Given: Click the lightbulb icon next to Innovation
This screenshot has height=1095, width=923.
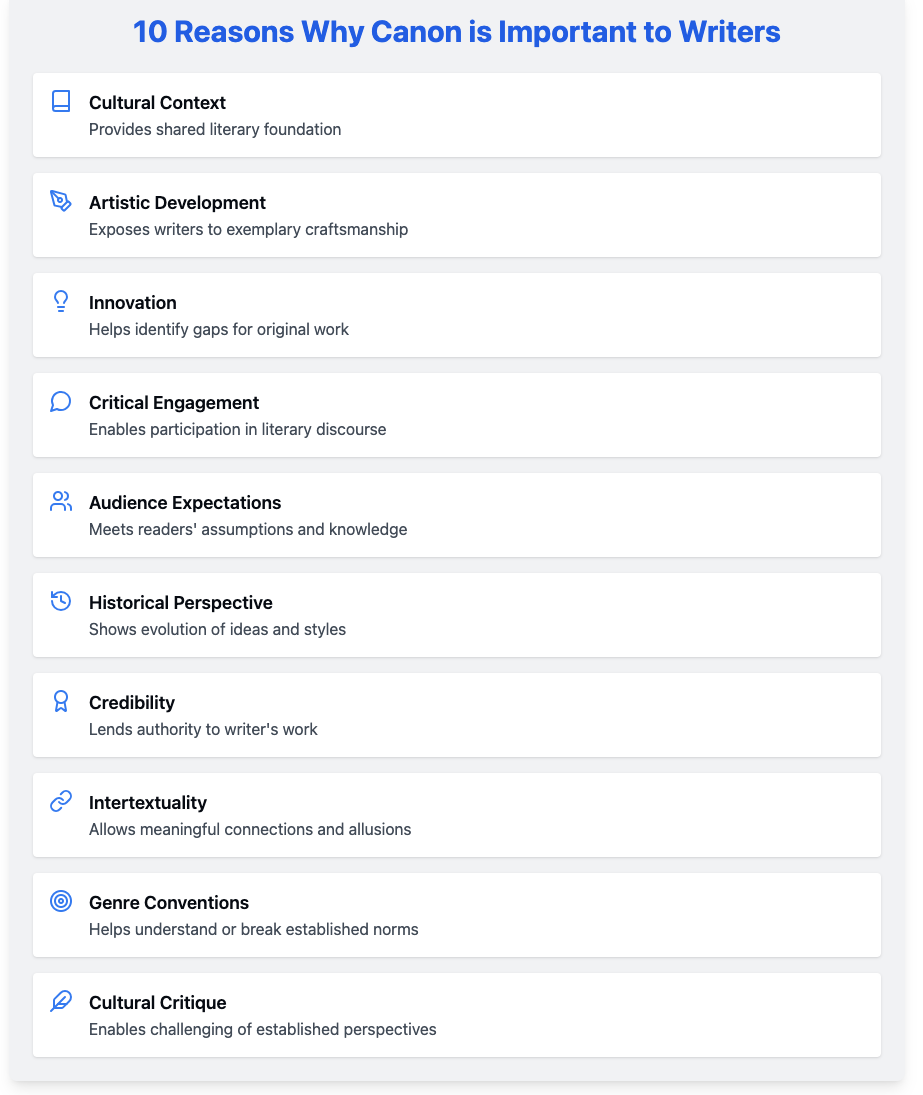Looking at the screenshot, I should [61, 301].
